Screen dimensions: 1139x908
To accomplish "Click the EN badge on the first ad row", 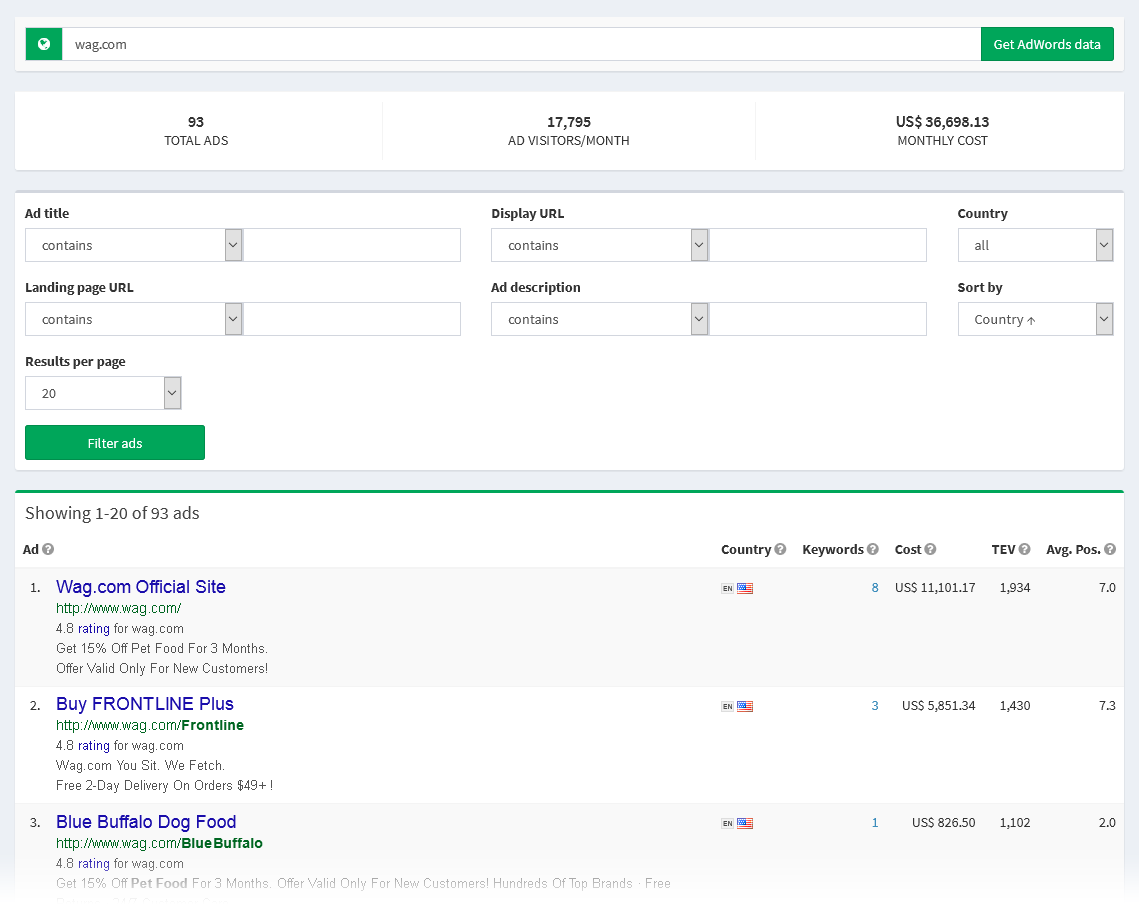I will tap(727, 588).
